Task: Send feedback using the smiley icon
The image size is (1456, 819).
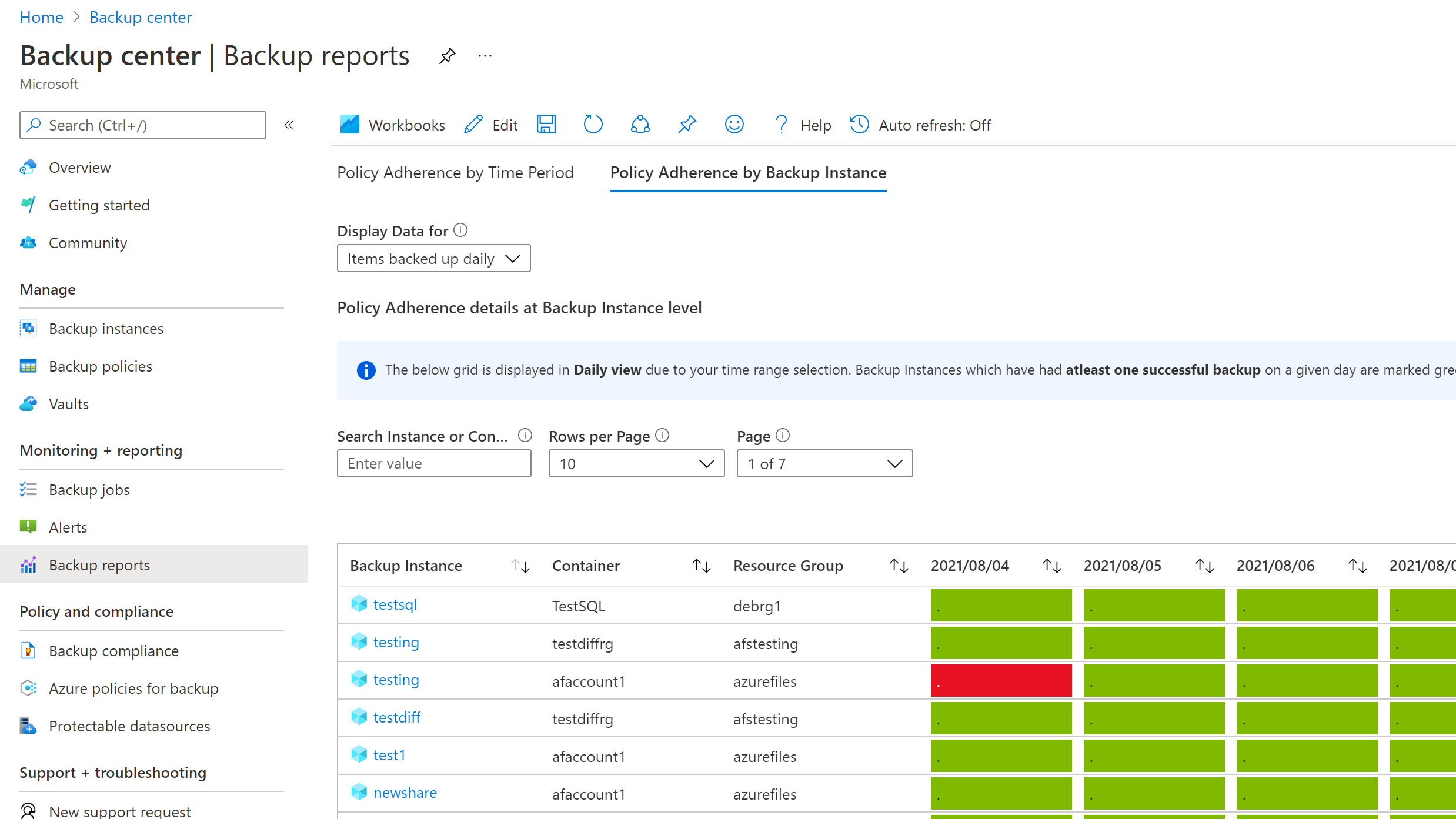Action: click(734, 125)
